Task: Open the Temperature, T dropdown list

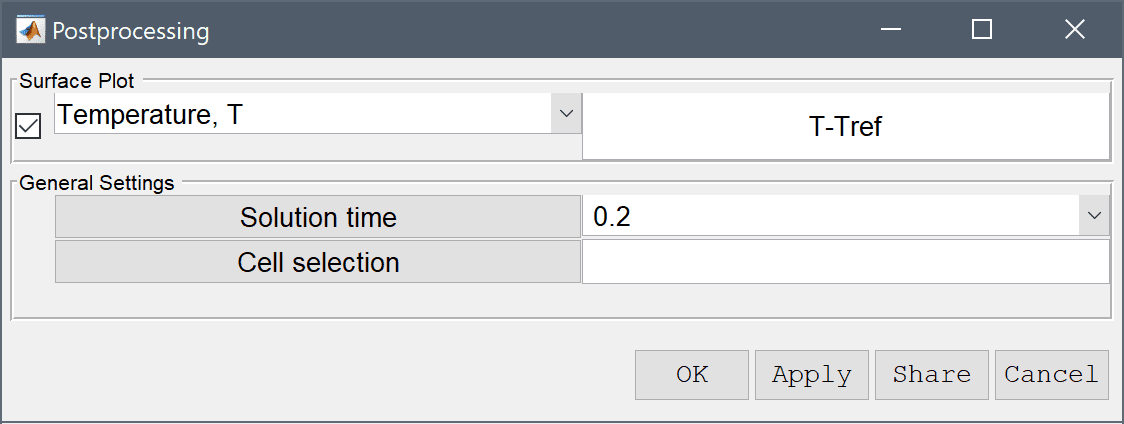Action: 318,113
